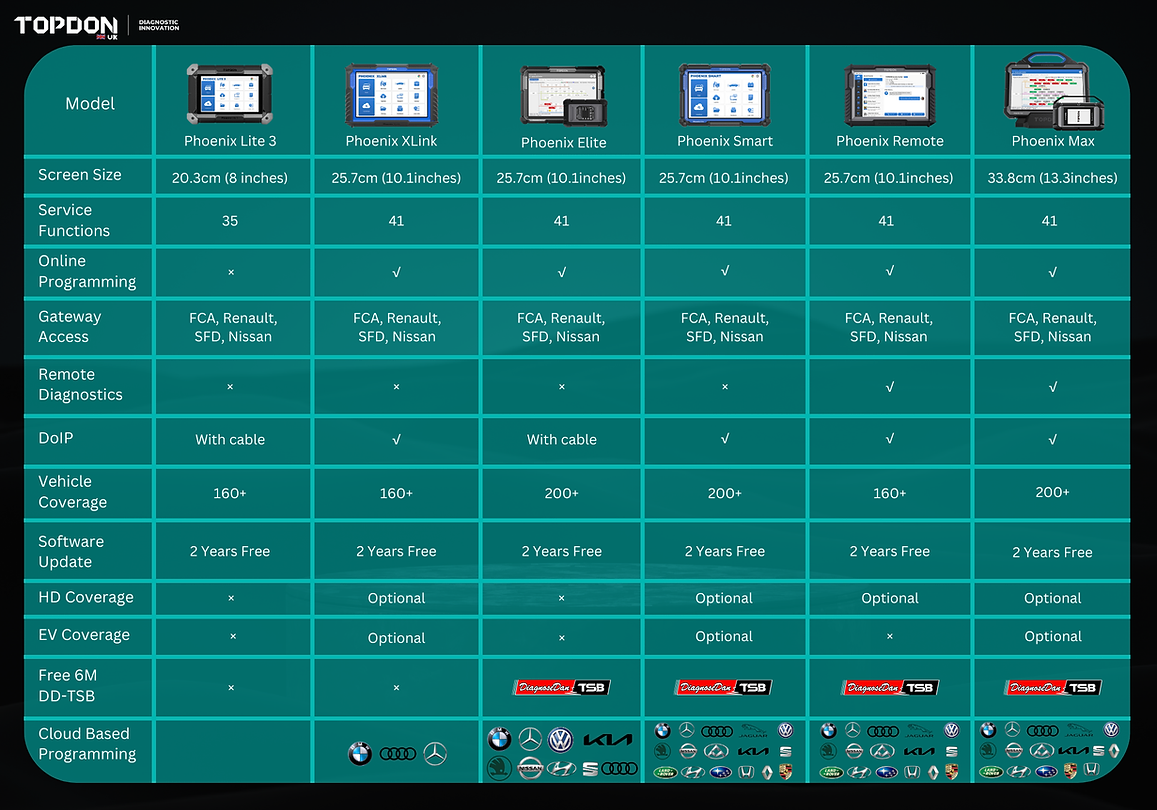The width and height of the screenshot is (1157, 810).
Task: Click the DoIP checkmark for Phoenix Smart
Action: [x=725, y=438]
